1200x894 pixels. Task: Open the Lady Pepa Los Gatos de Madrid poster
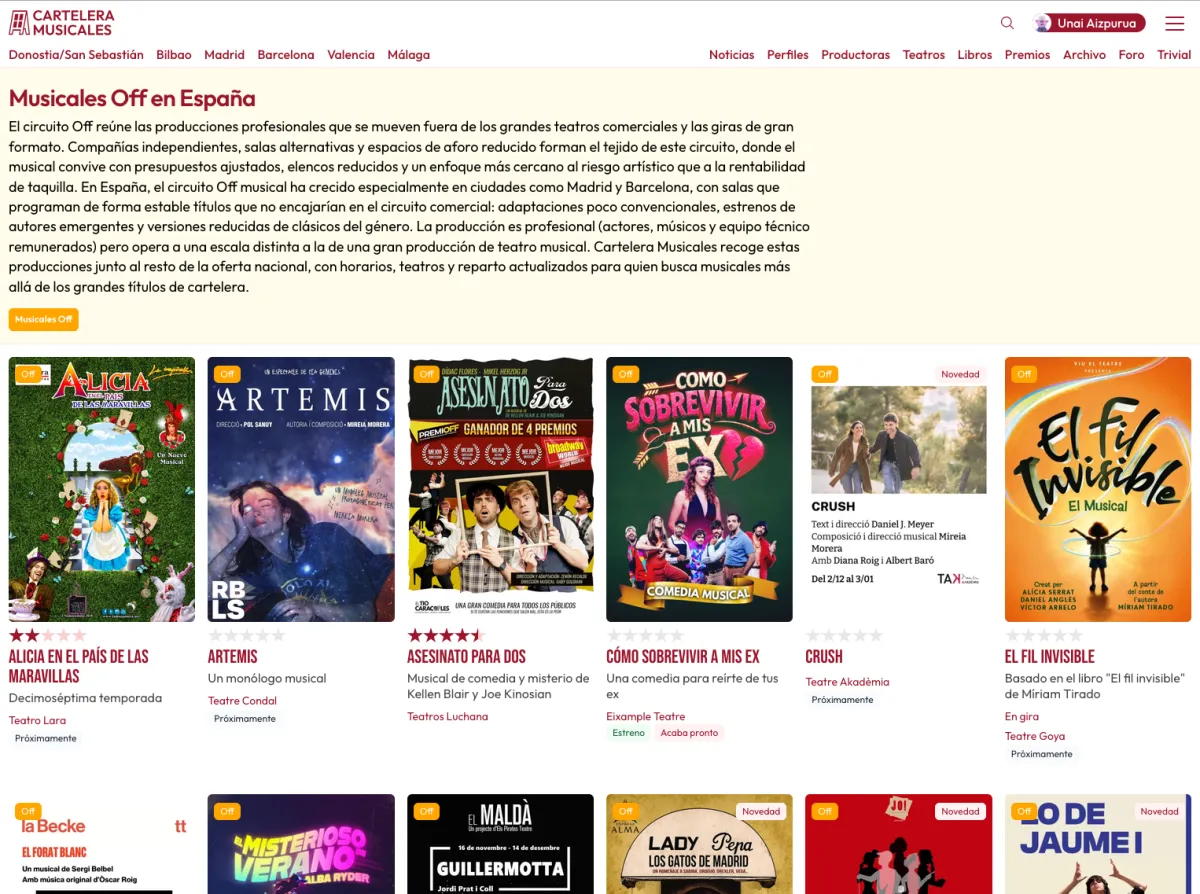[699, 844]
